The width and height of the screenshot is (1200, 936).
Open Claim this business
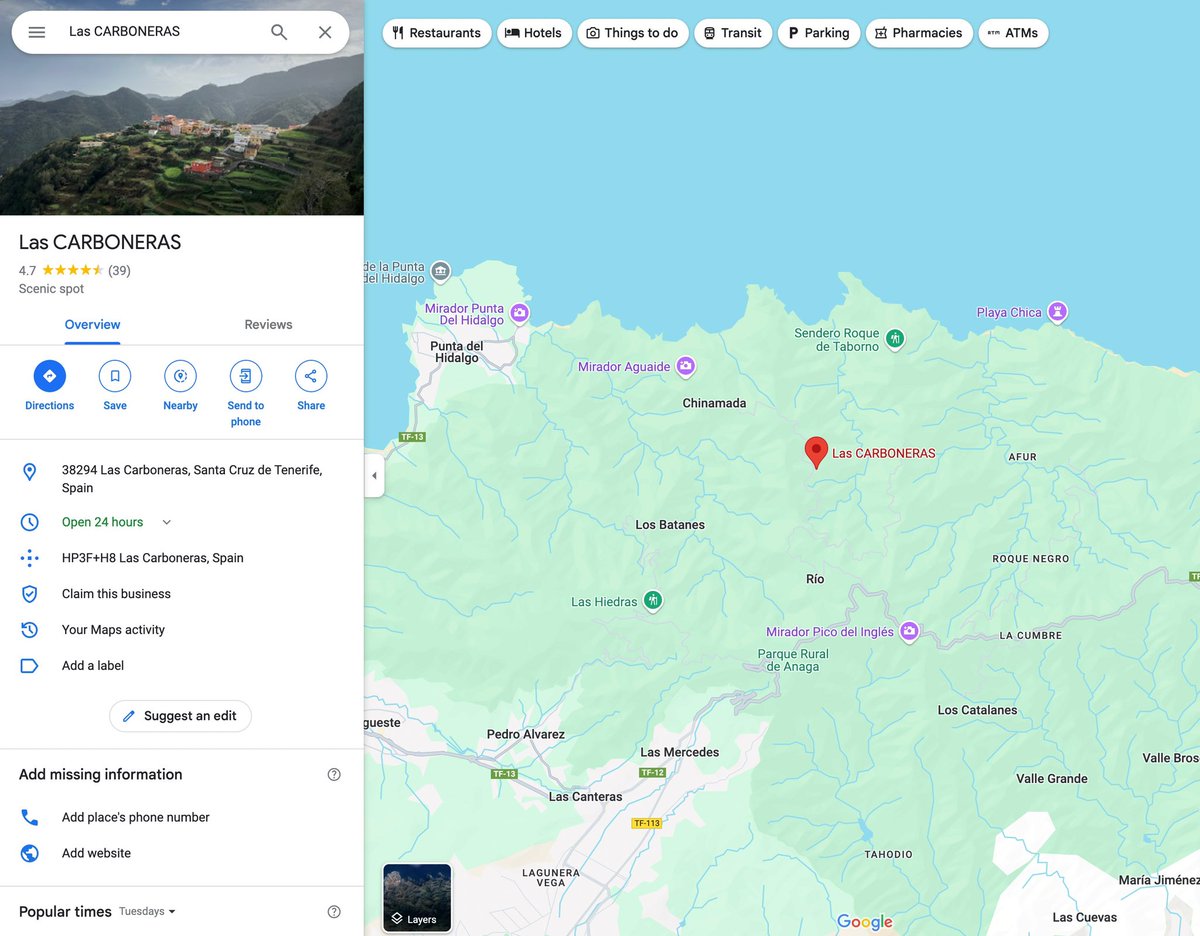[x=116, y=593]
